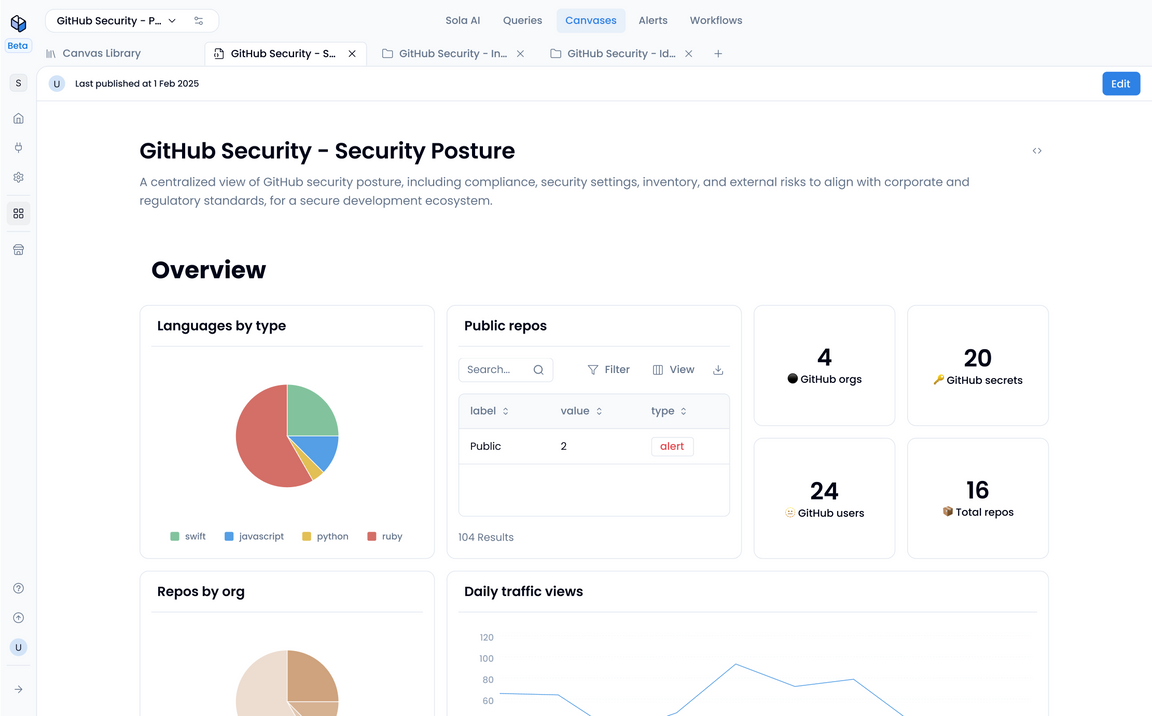Open the Queries tab

522,21
